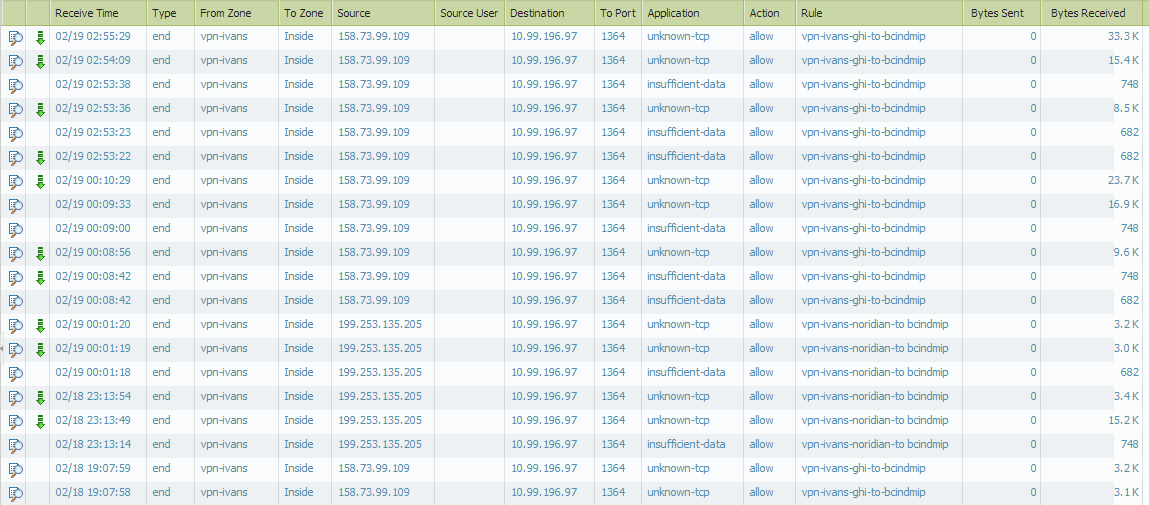Select the 9.6 K bytes received value
The height and width of the screenshot is (505, 1149).
(x=1126, y=252)
